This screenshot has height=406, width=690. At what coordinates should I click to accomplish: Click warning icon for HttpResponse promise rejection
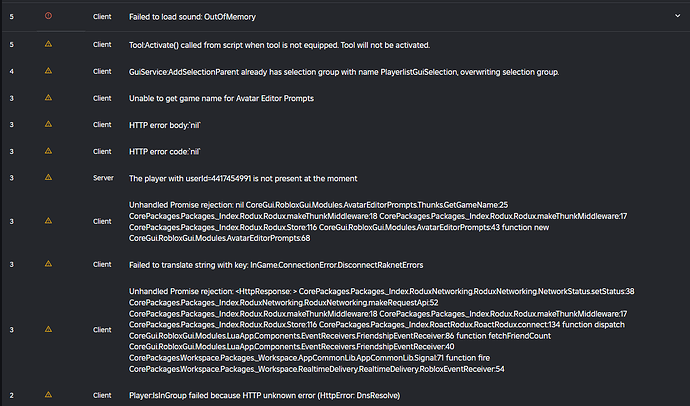(x=48, y=329)
